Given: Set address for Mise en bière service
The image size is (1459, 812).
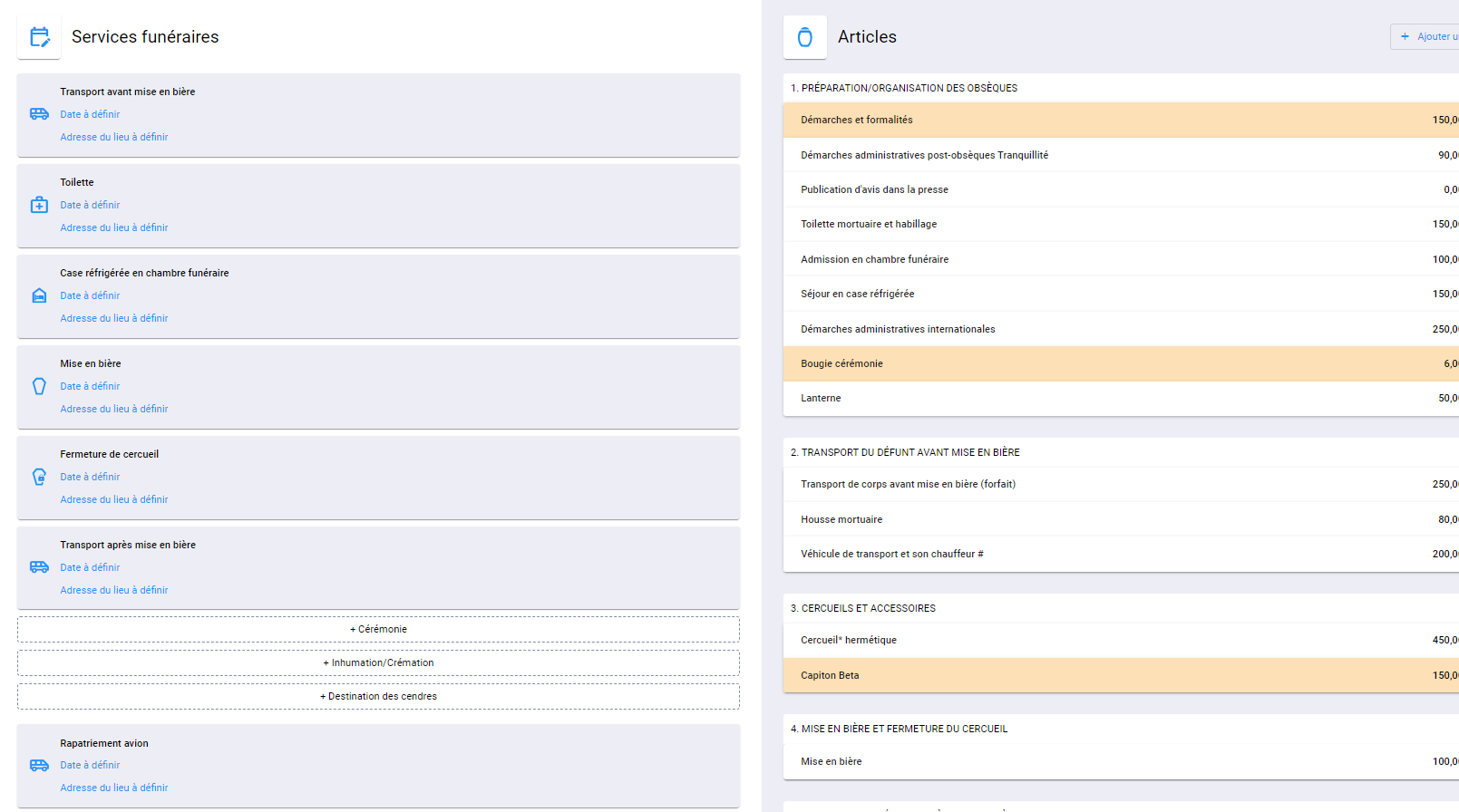Looking at the screenshot, I should click(x=114, y=409).
